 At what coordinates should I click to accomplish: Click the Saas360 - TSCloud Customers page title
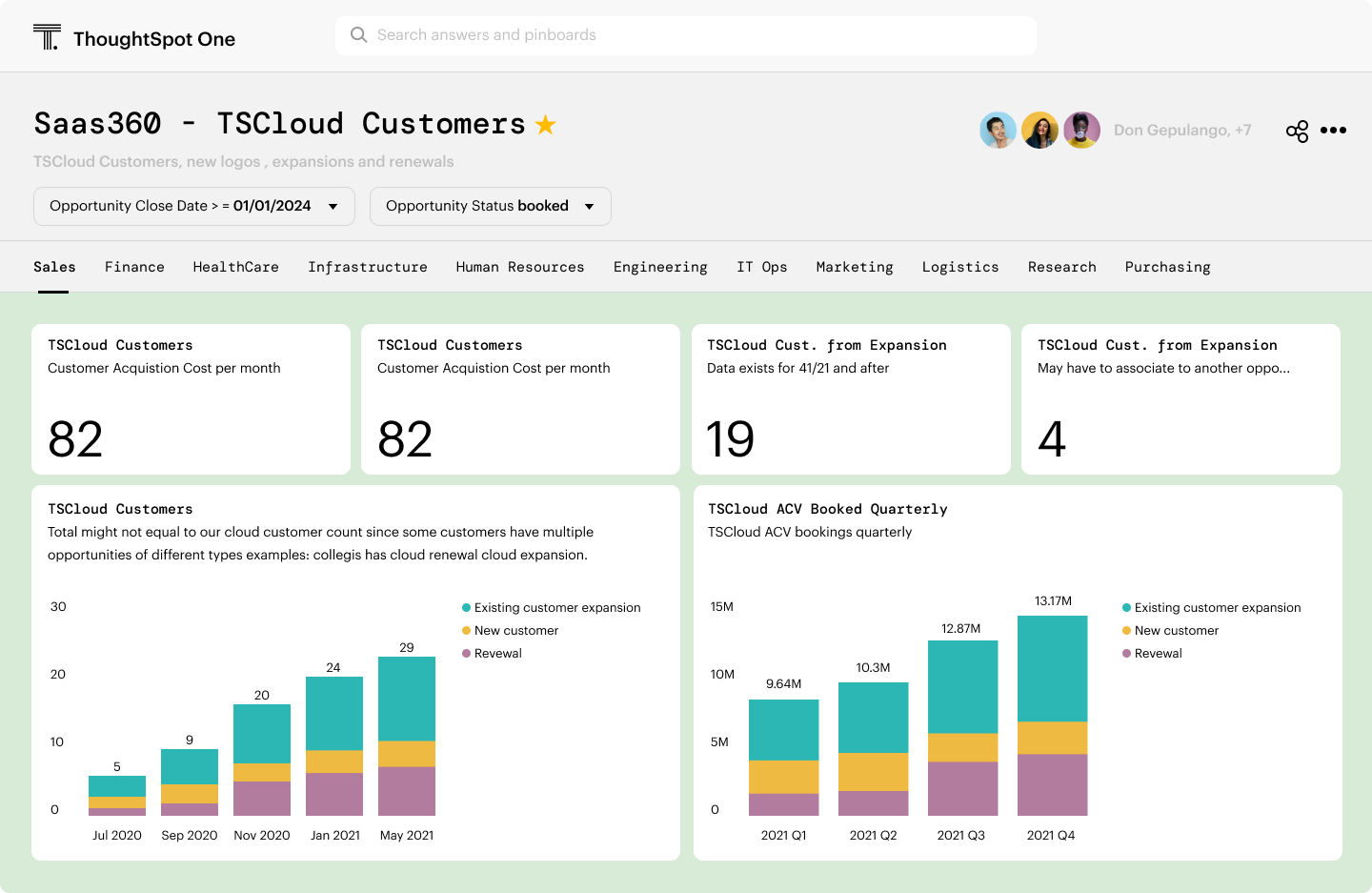(280, 124)
